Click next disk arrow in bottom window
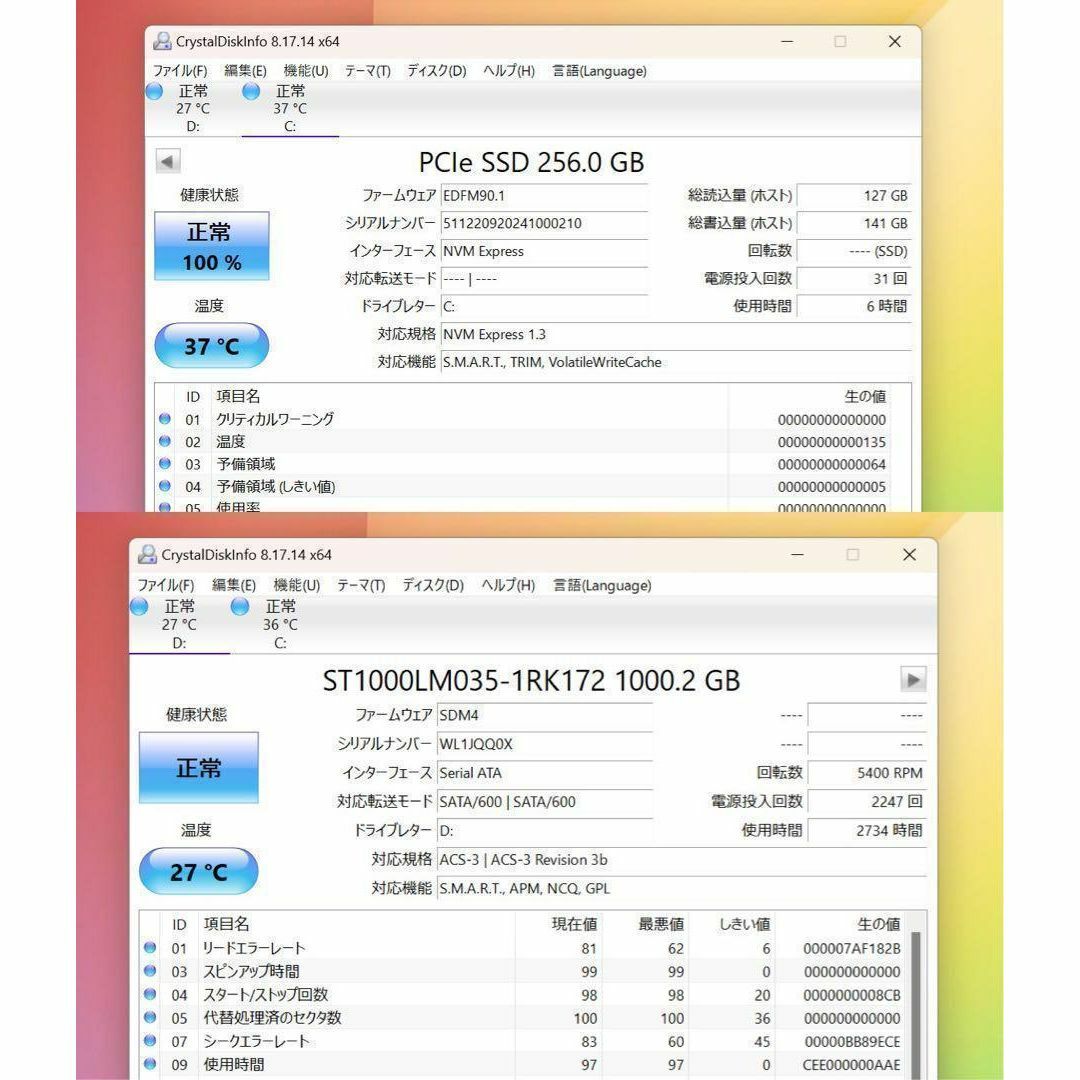The height and width of the screenshot is (1080, 1080). tap(913, 681)
